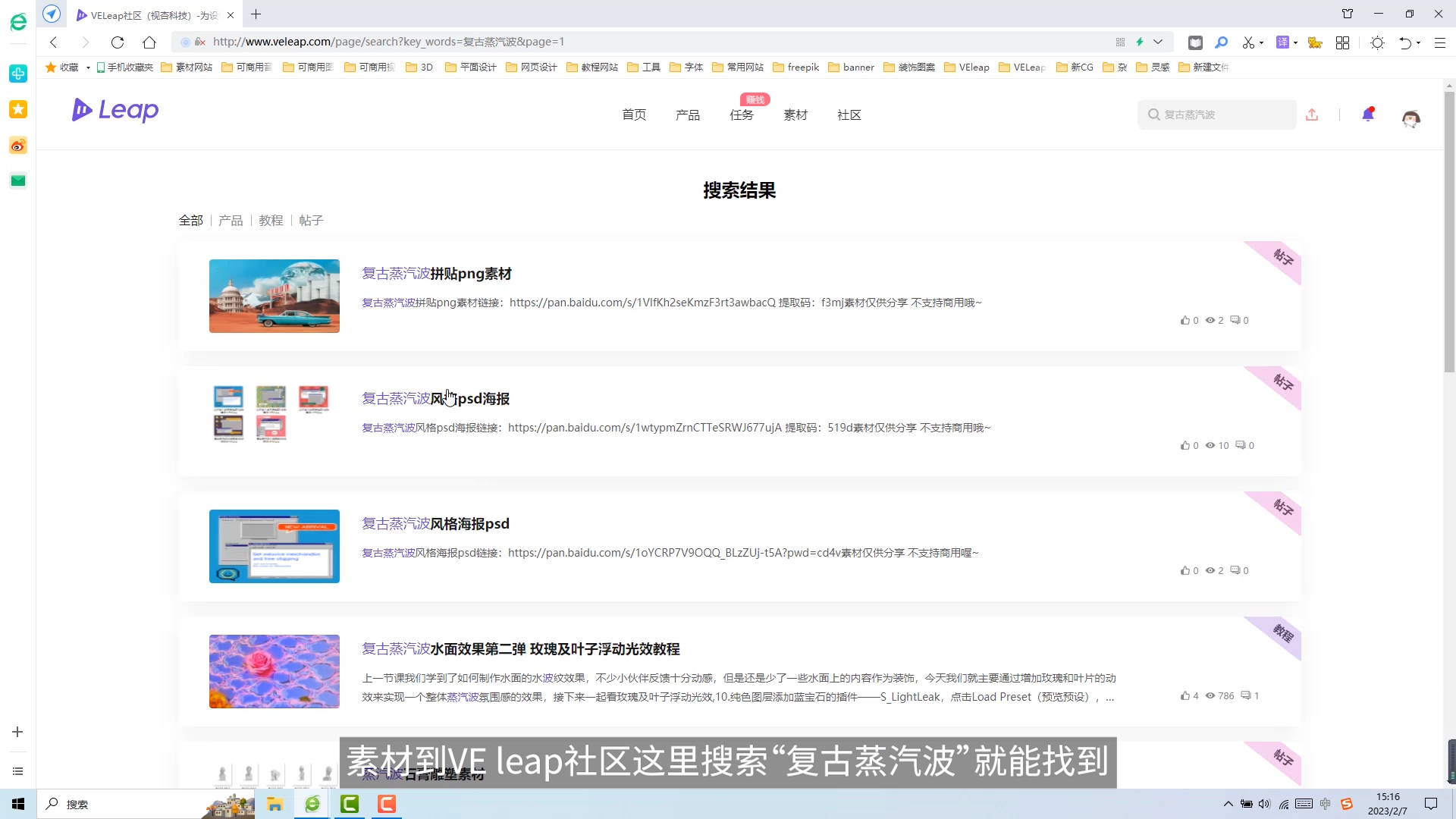Viewport: 1456px width, 819px height.
Task: Toggle the night mode sun icon
Action: point(1378,42)
